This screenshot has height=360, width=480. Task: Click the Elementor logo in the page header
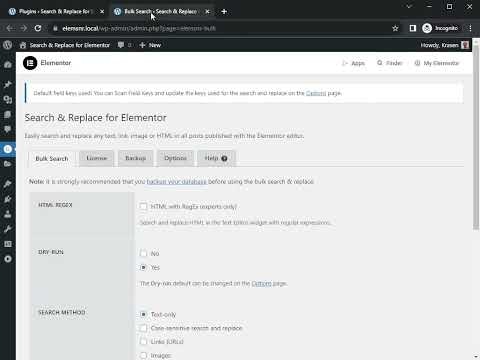point(30,63)
